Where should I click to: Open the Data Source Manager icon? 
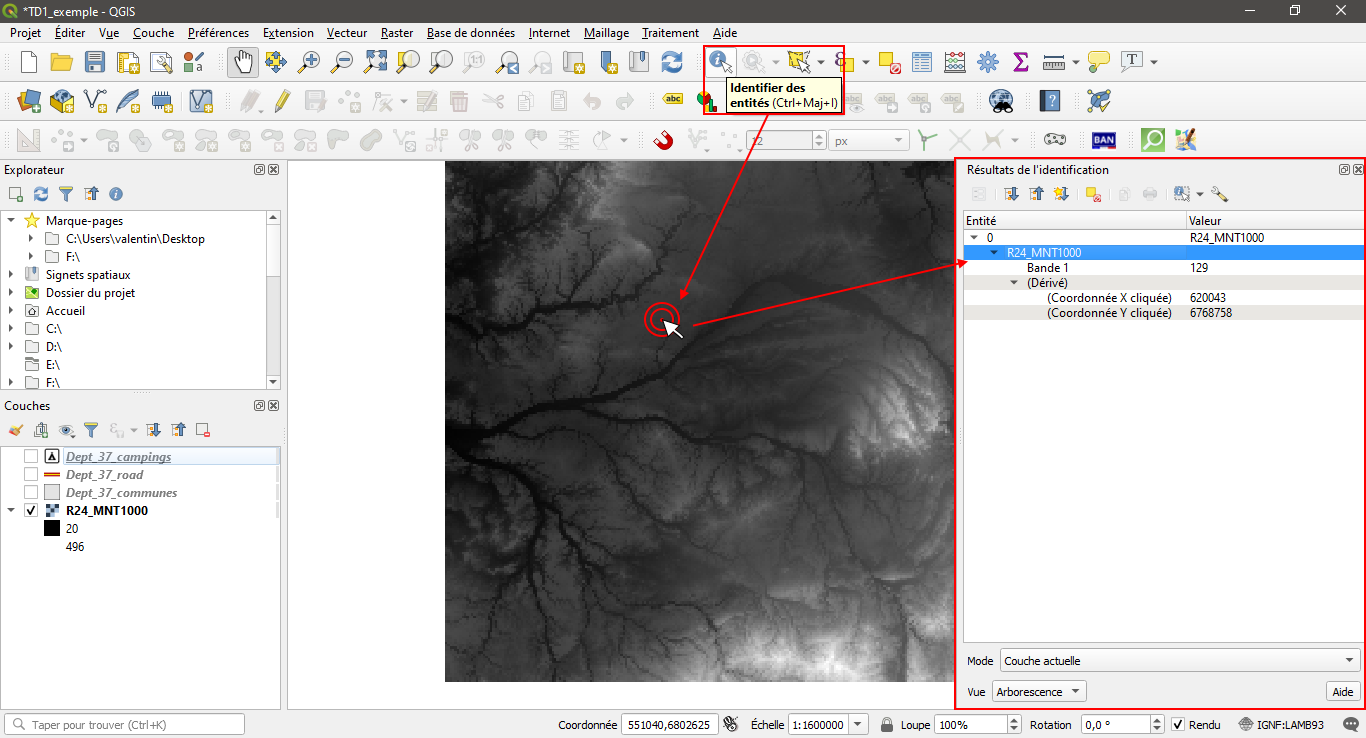[29, 101]
